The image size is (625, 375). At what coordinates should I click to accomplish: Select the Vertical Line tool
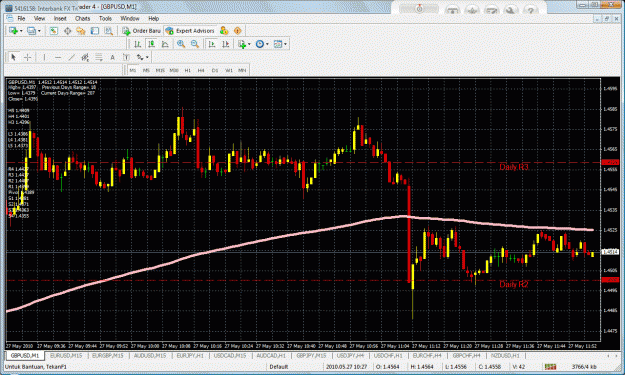[44, 57]
